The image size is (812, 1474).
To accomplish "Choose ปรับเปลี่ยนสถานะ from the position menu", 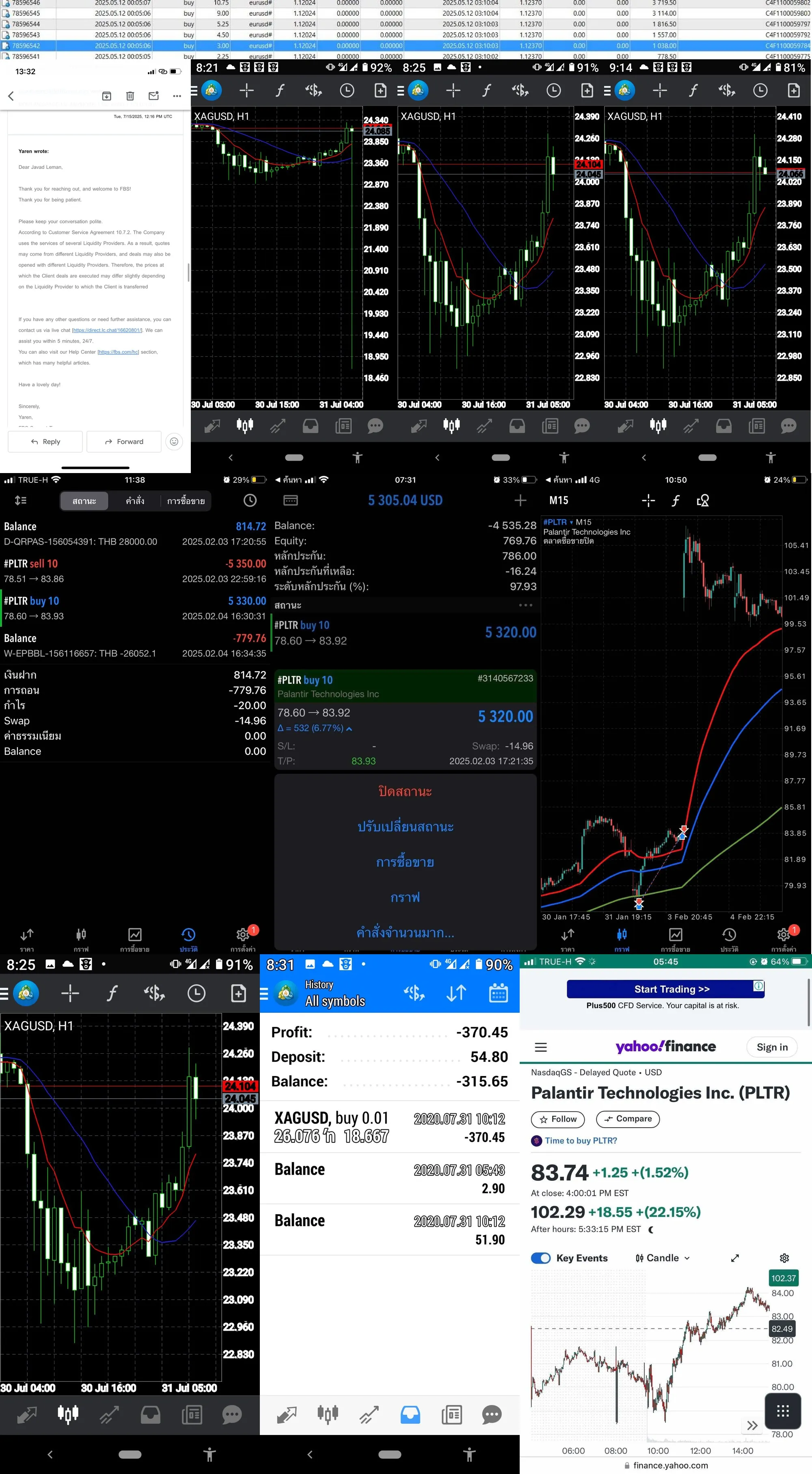I will pyautogui.click(x=405, y=827).
